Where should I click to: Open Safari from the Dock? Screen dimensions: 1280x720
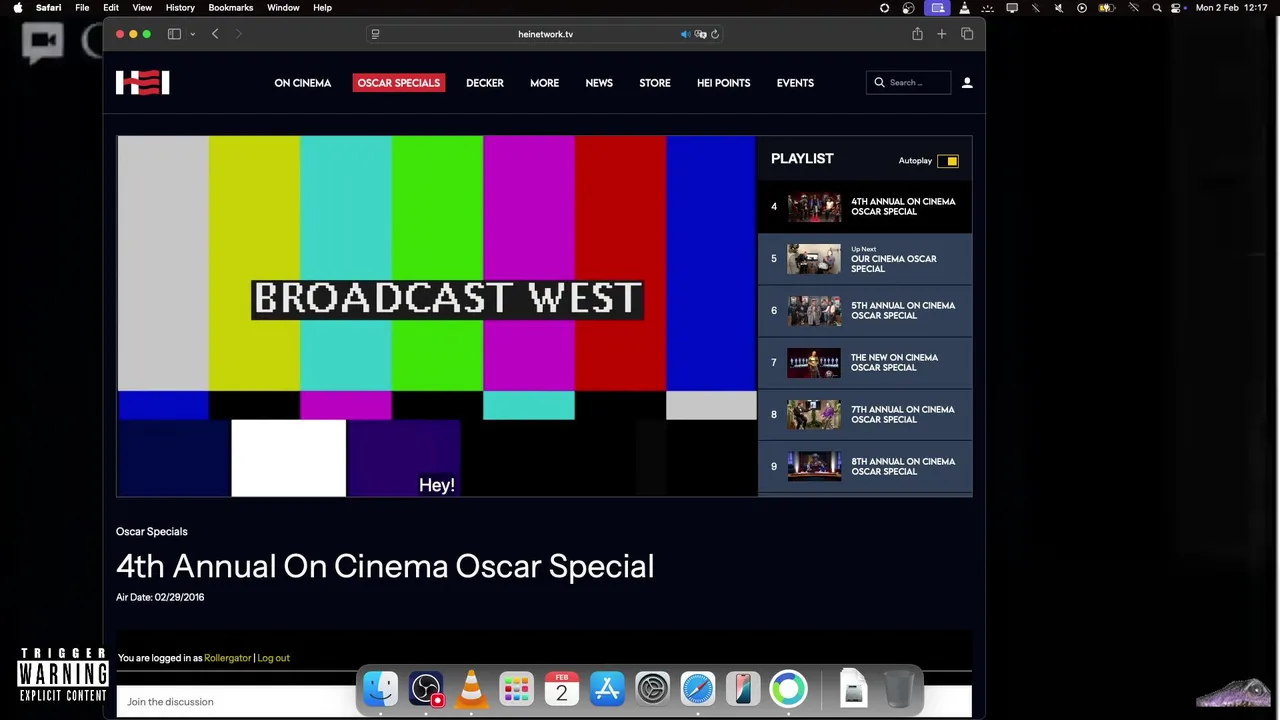pyautogui.click(x=698, y=689)
